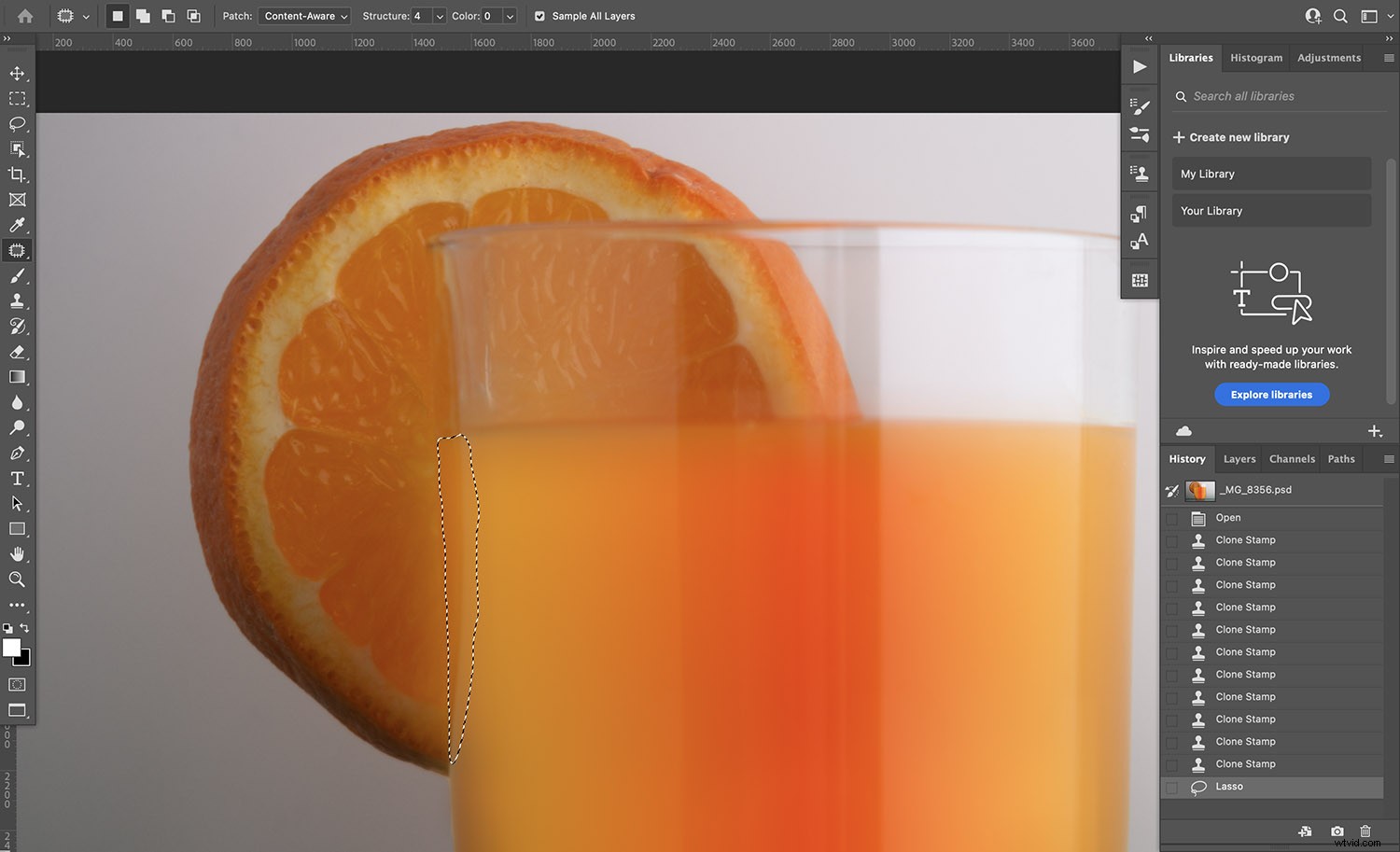This screenshot has height=852, width=1400.
Task: Enable the Open history state checkbox
Action: click(1173, 518)
